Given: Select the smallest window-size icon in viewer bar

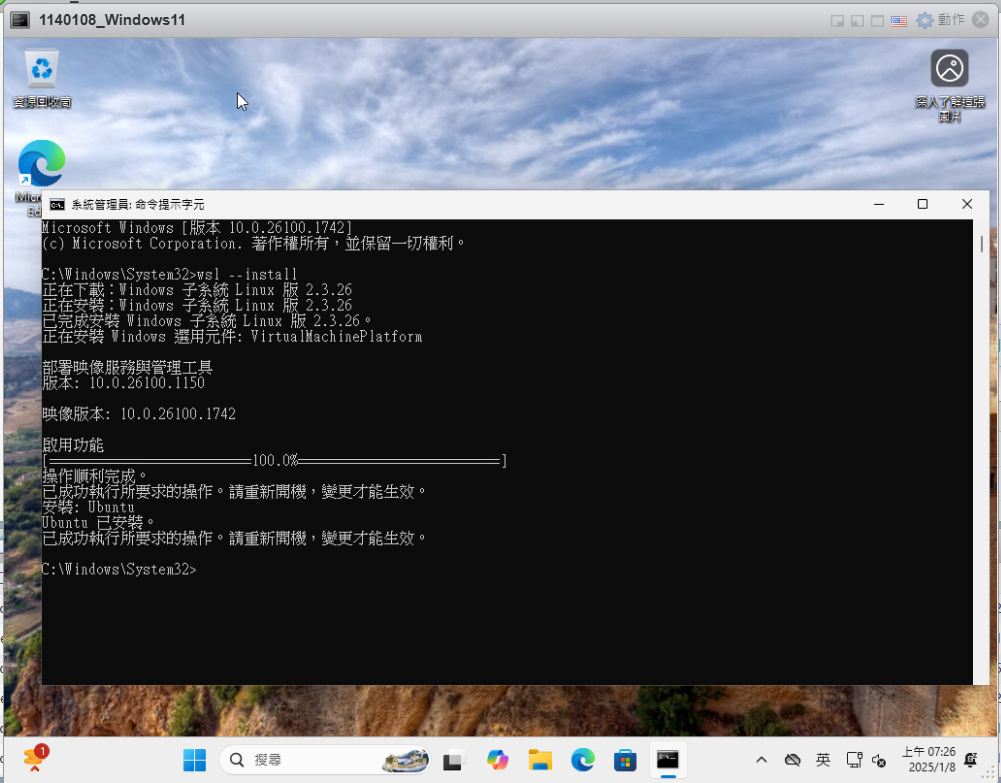Looking at the screenshot, I should (x=837, y=21).
